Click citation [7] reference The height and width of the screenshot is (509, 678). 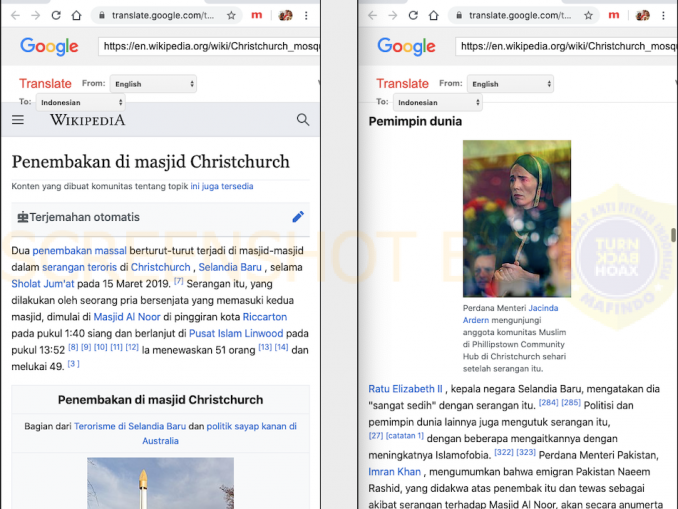click(x=179, y=281)
